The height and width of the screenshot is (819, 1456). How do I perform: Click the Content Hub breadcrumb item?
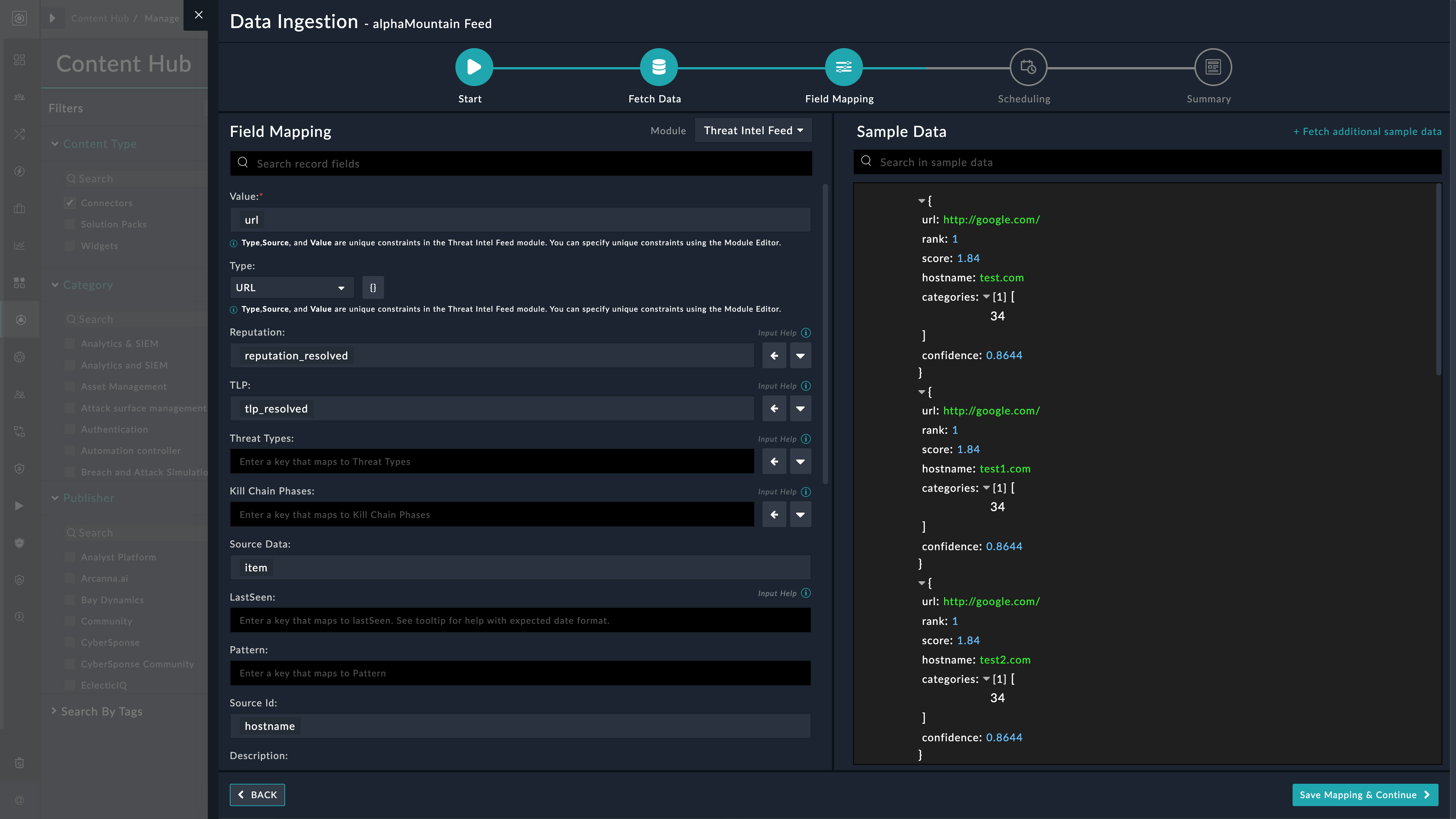pyautogui.click(x=99, y=18)
